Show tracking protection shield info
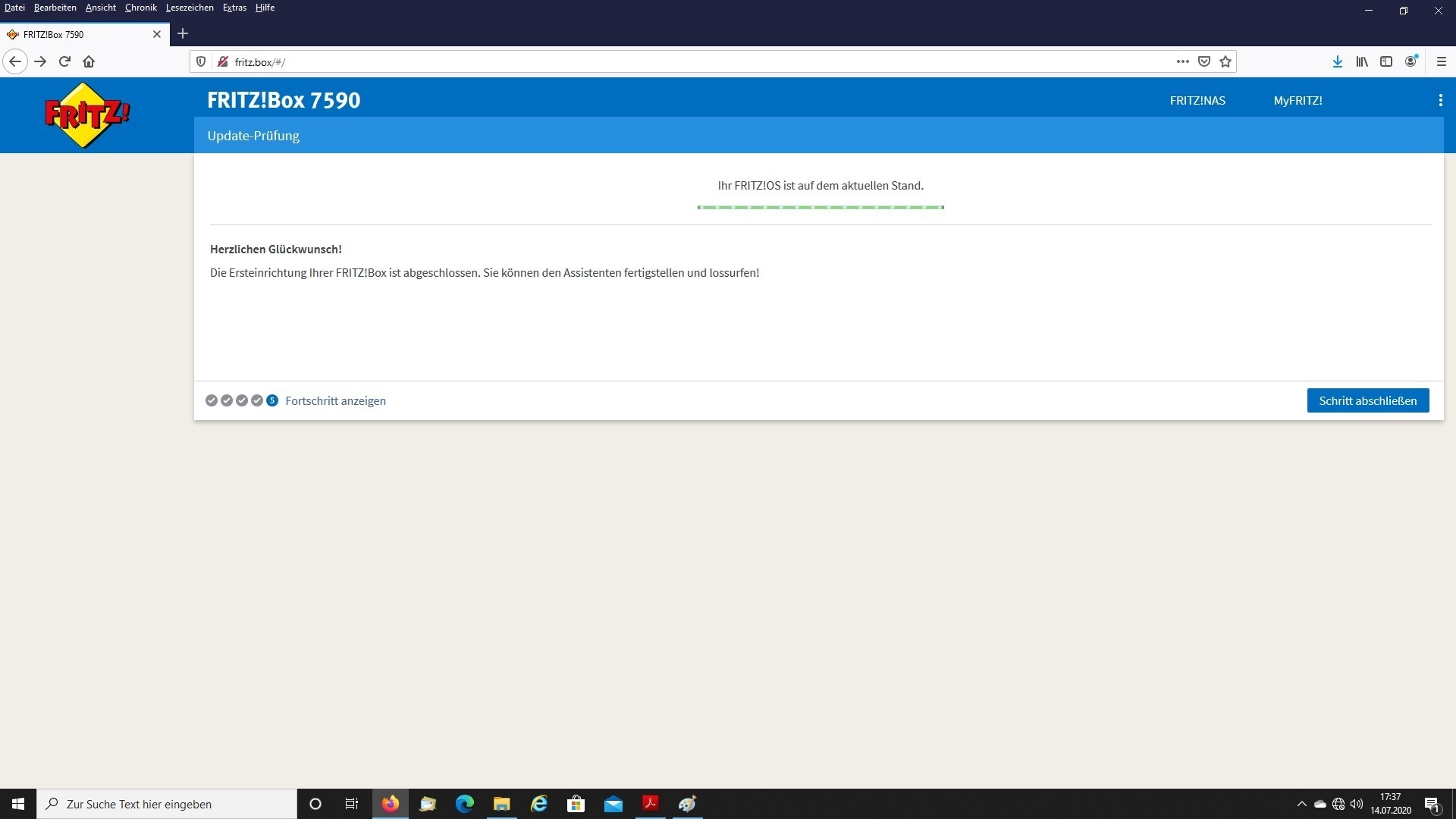This screenshot has width=1456, height=819. 201,61
